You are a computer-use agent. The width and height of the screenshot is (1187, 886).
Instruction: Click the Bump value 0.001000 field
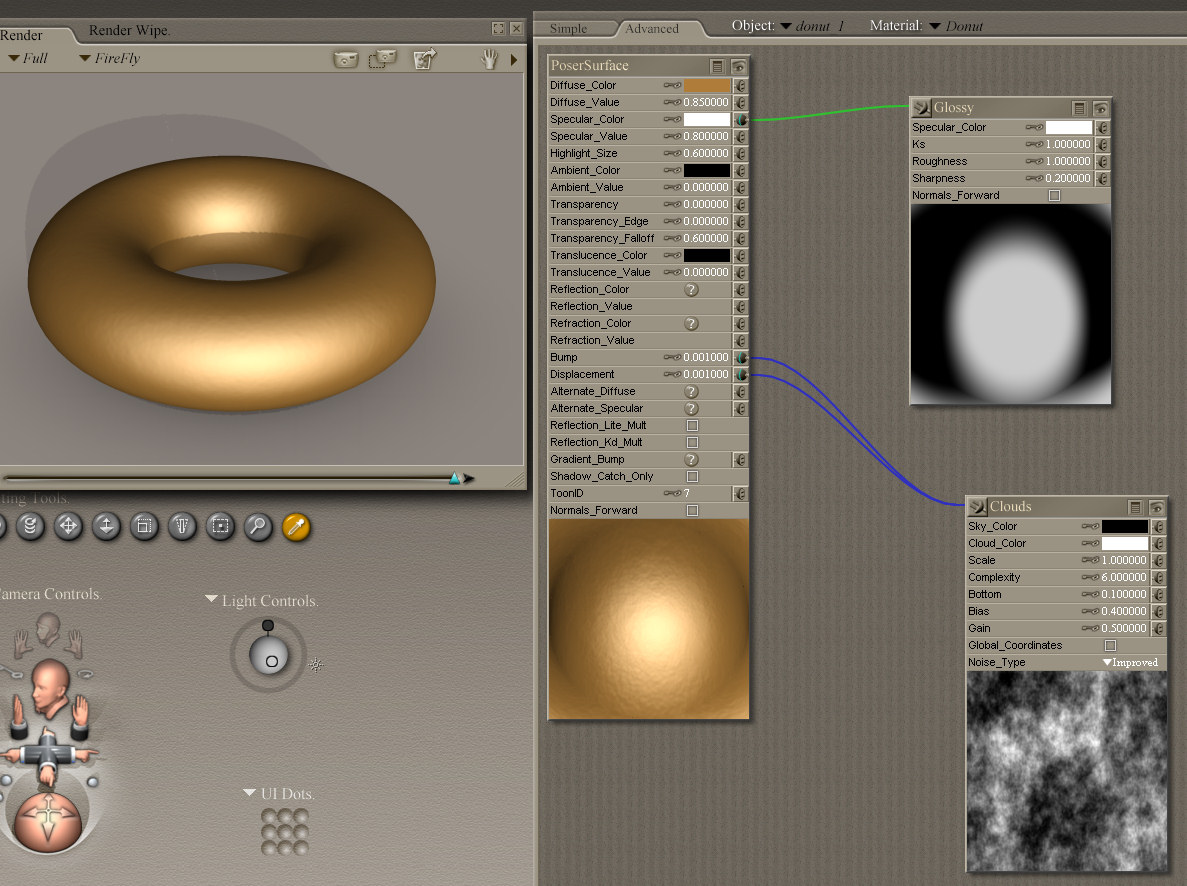(706, 358)
